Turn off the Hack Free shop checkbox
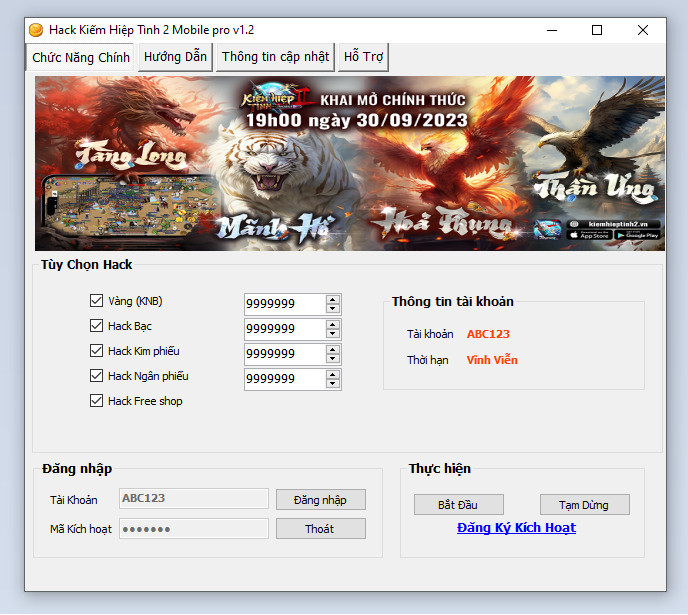The image size is (688, 615). [x=97, y=401]
